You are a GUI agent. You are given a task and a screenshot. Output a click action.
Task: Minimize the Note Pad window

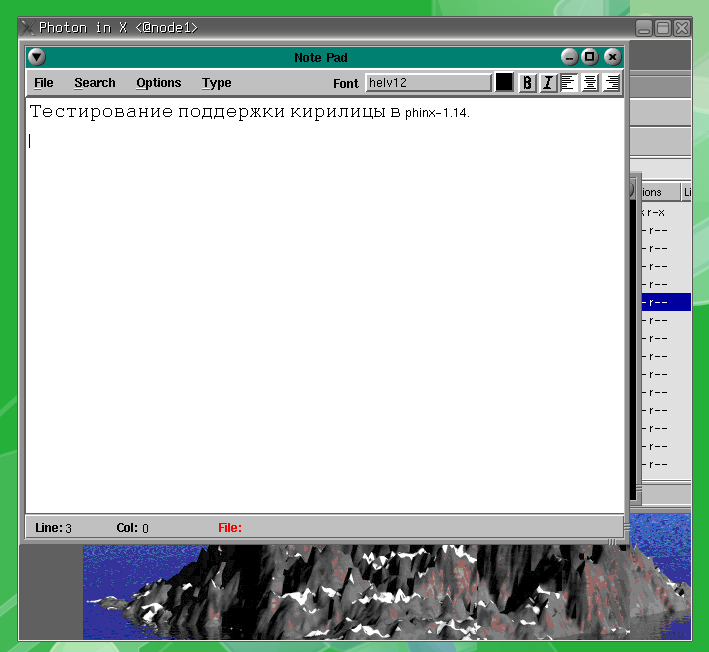569,58
